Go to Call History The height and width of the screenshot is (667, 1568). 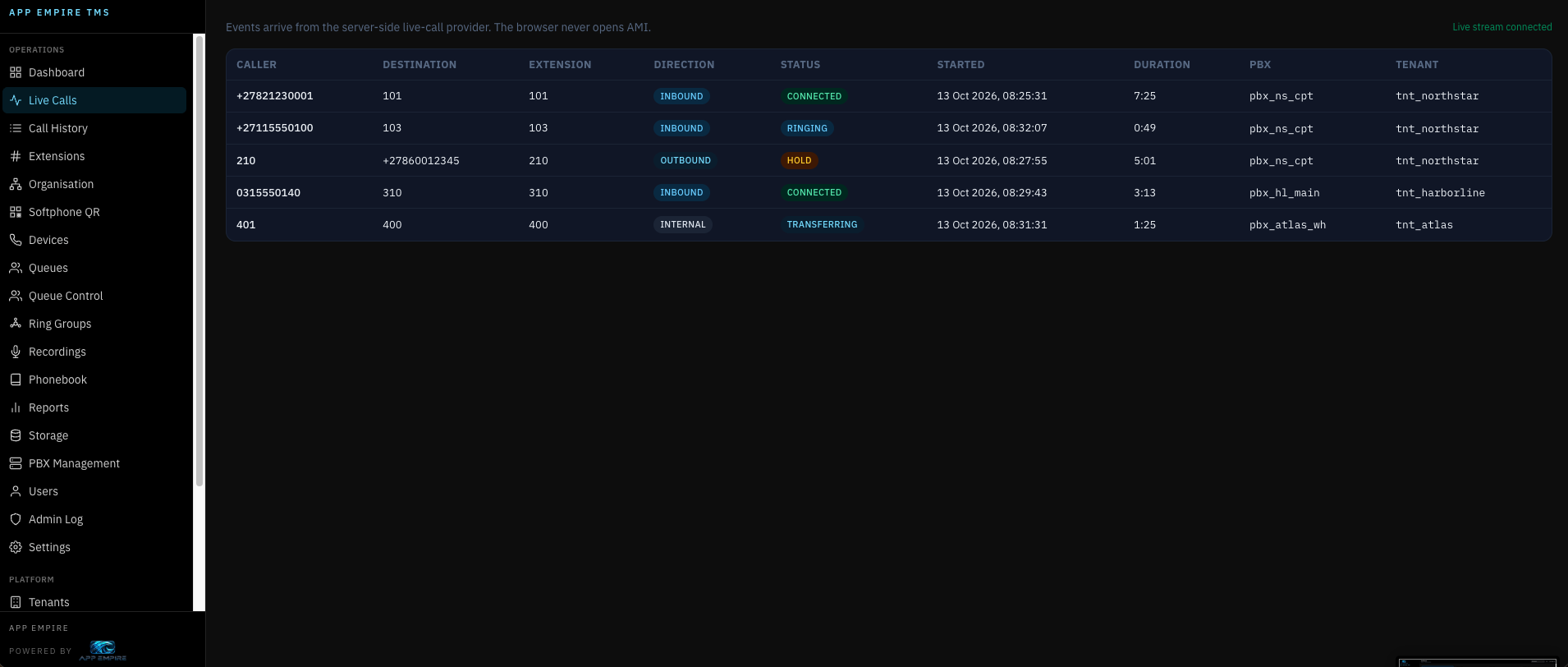94,128
